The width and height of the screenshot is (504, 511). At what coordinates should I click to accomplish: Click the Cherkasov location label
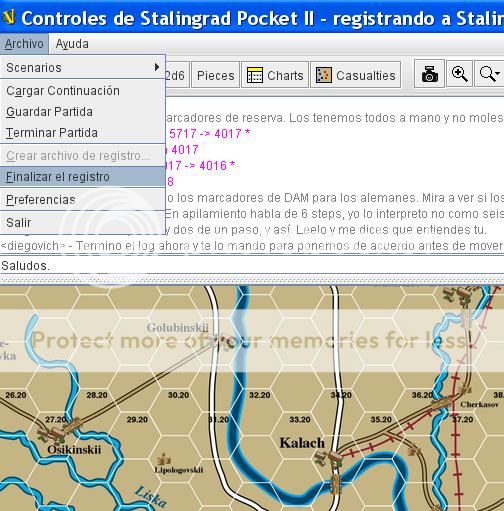click(479, 405)
